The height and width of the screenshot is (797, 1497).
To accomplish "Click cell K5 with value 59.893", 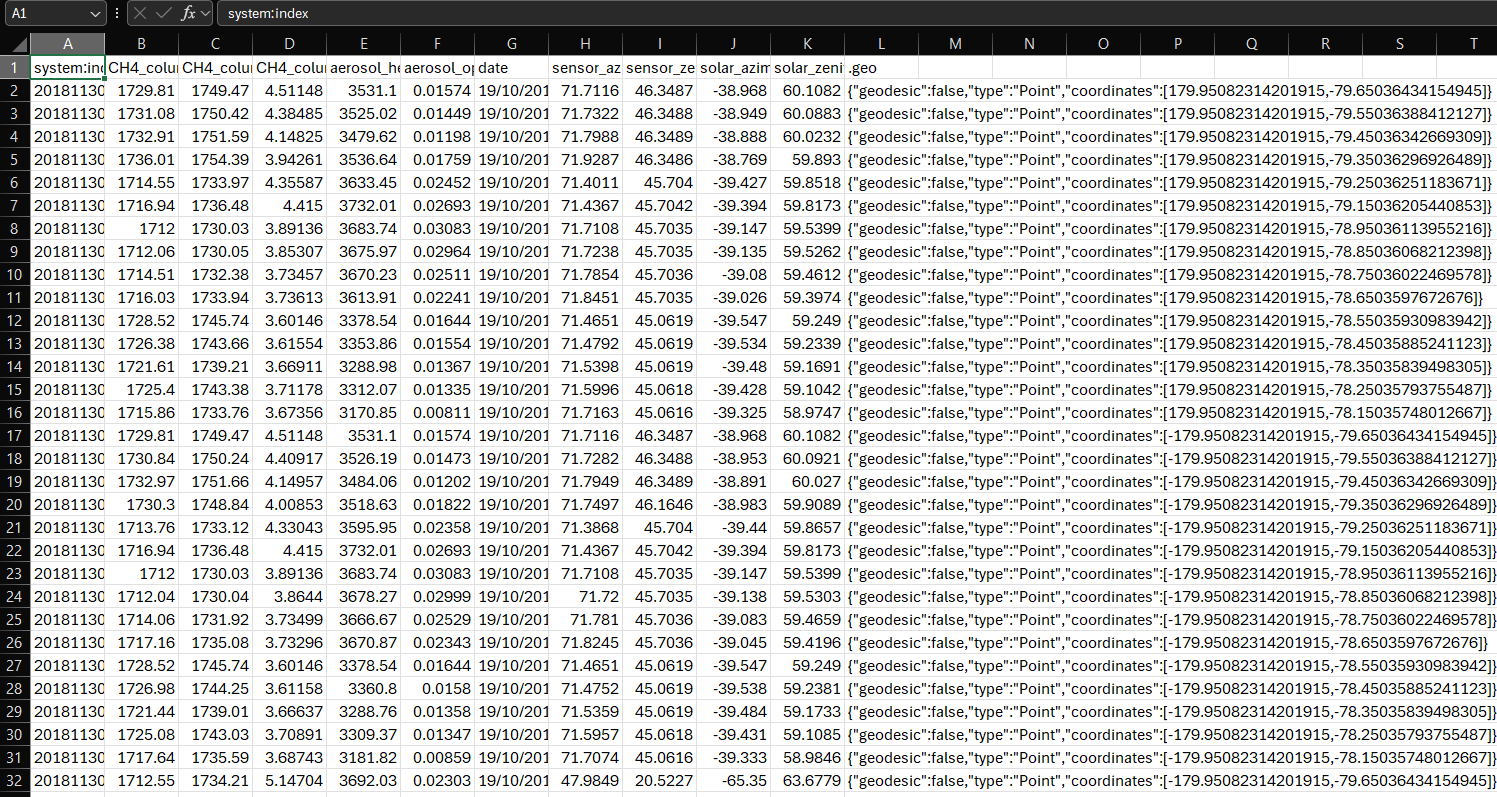I will (x=807, y=159).
